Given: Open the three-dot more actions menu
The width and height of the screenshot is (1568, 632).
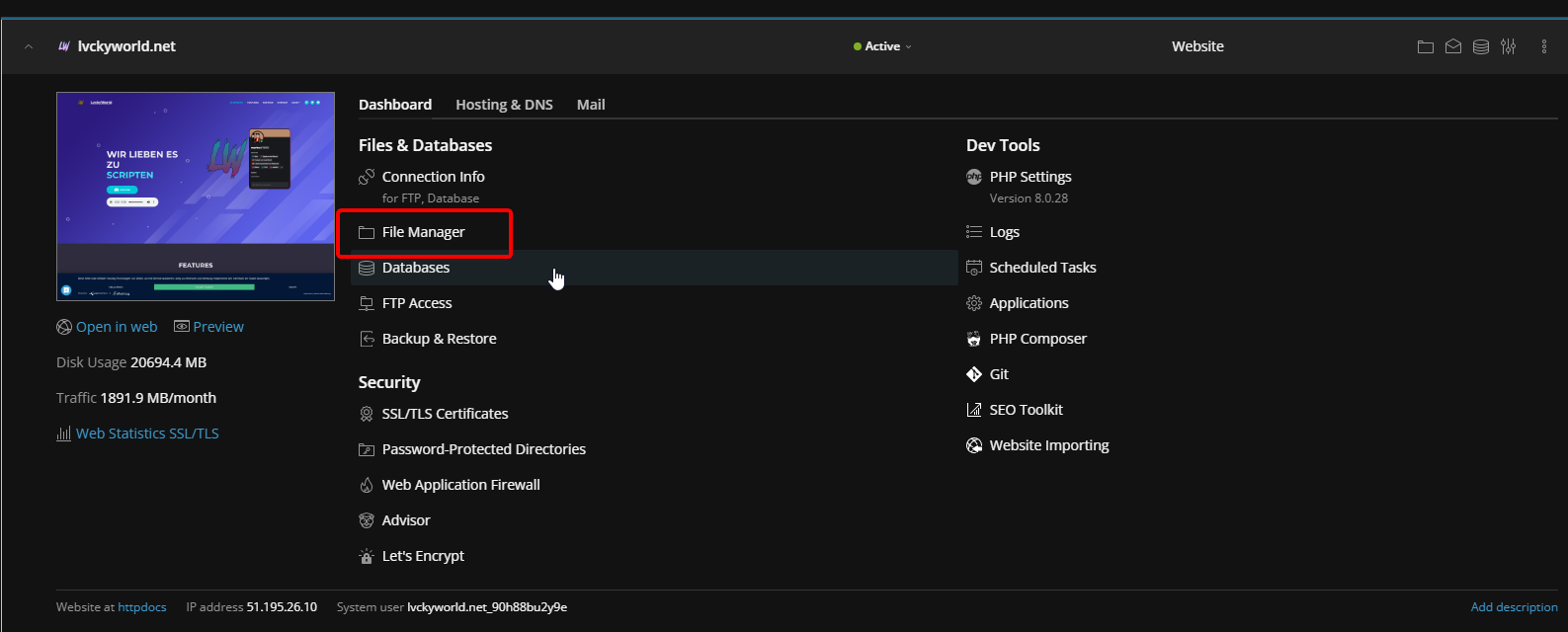Looking at the screenshot, I should click(x=1543, y=46).
